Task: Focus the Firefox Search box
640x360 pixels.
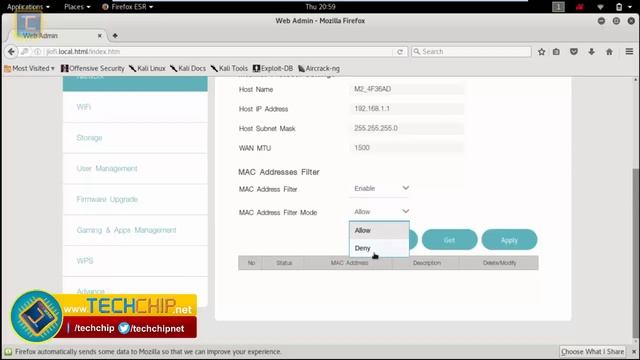Action: (x=471, y=52)
